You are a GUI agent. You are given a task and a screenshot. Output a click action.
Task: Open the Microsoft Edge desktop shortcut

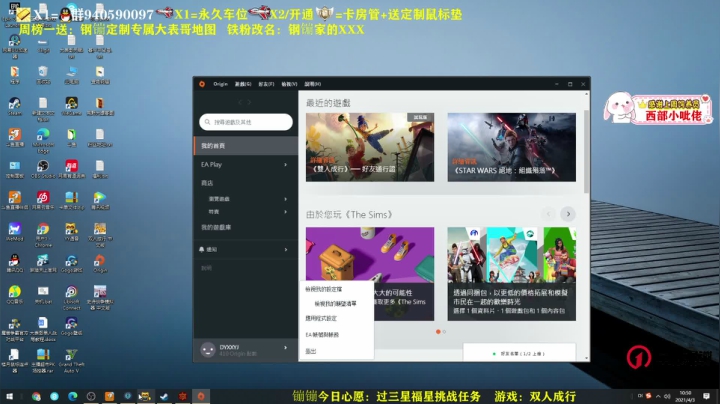[x=43, y=141]
